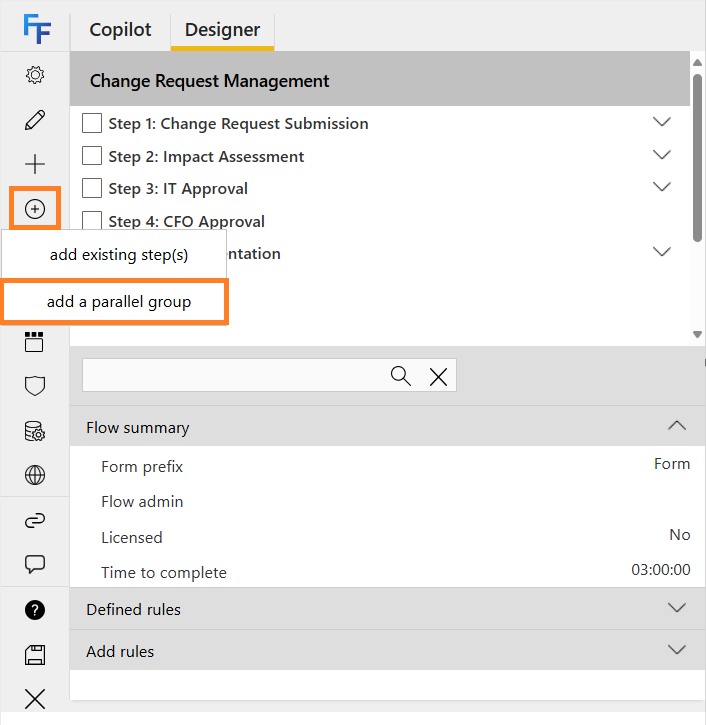
Task: Open the database settings icon
Action: click(x=35, y=431)
